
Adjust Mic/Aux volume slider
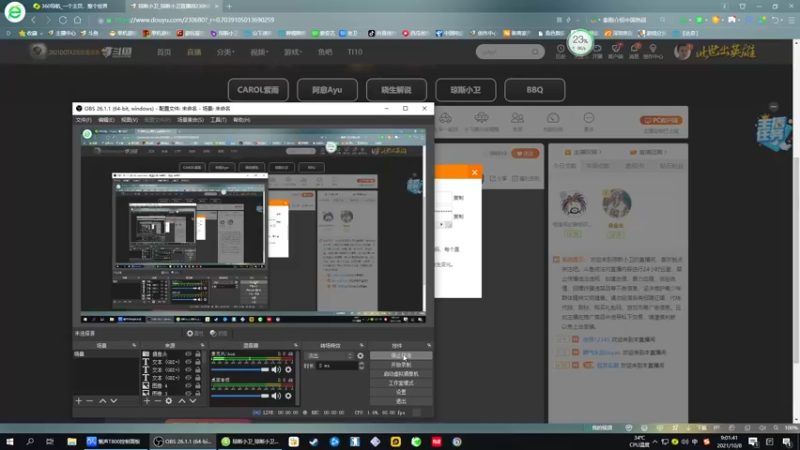pyautogui.click(x=240, y=369)
